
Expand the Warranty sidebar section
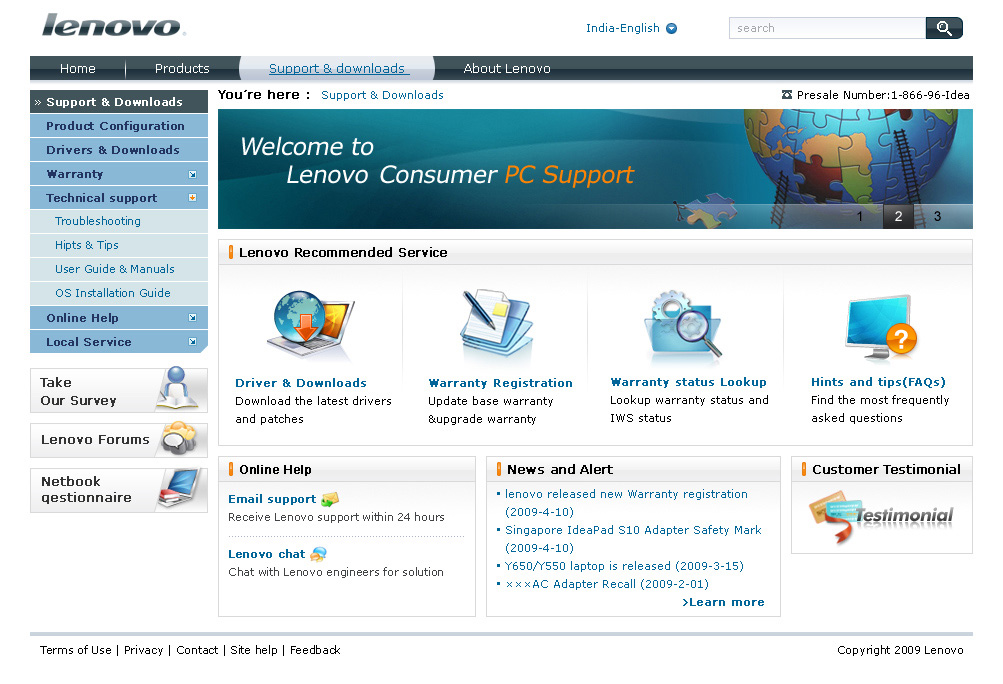pos(192,175)
